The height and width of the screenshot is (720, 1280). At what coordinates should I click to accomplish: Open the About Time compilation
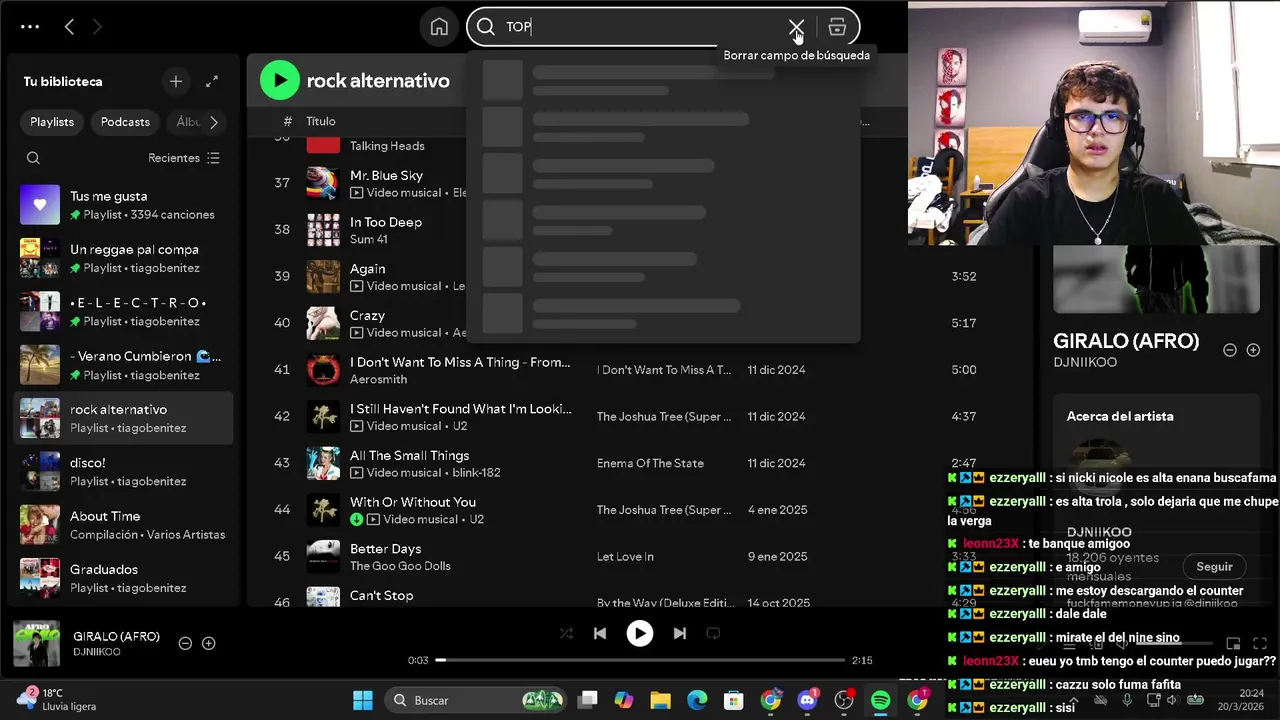click(125, 525)
